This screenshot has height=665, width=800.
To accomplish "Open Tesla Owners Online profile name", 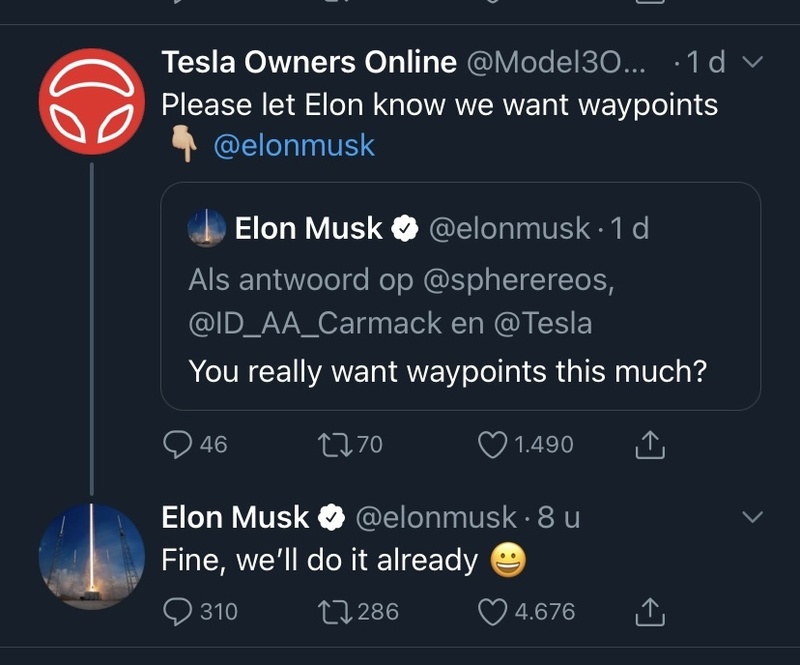I will [309, 62].
